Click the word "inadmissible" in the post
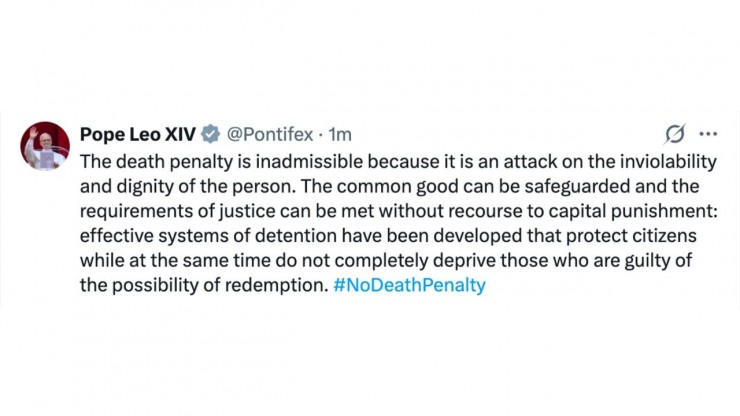This screenshot has height=416, width=740. click(x=309, y=162)
